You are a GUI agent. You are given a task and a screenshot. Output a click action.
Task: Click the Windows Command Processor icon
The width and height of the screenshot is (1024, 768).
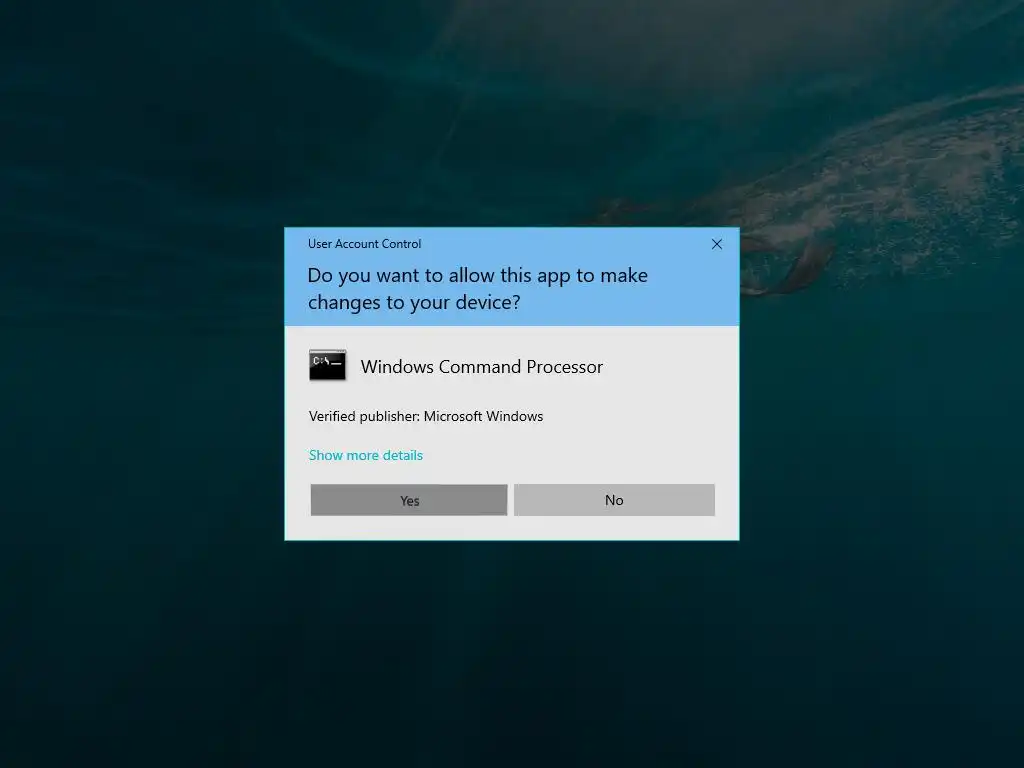(x=327, y=365)
